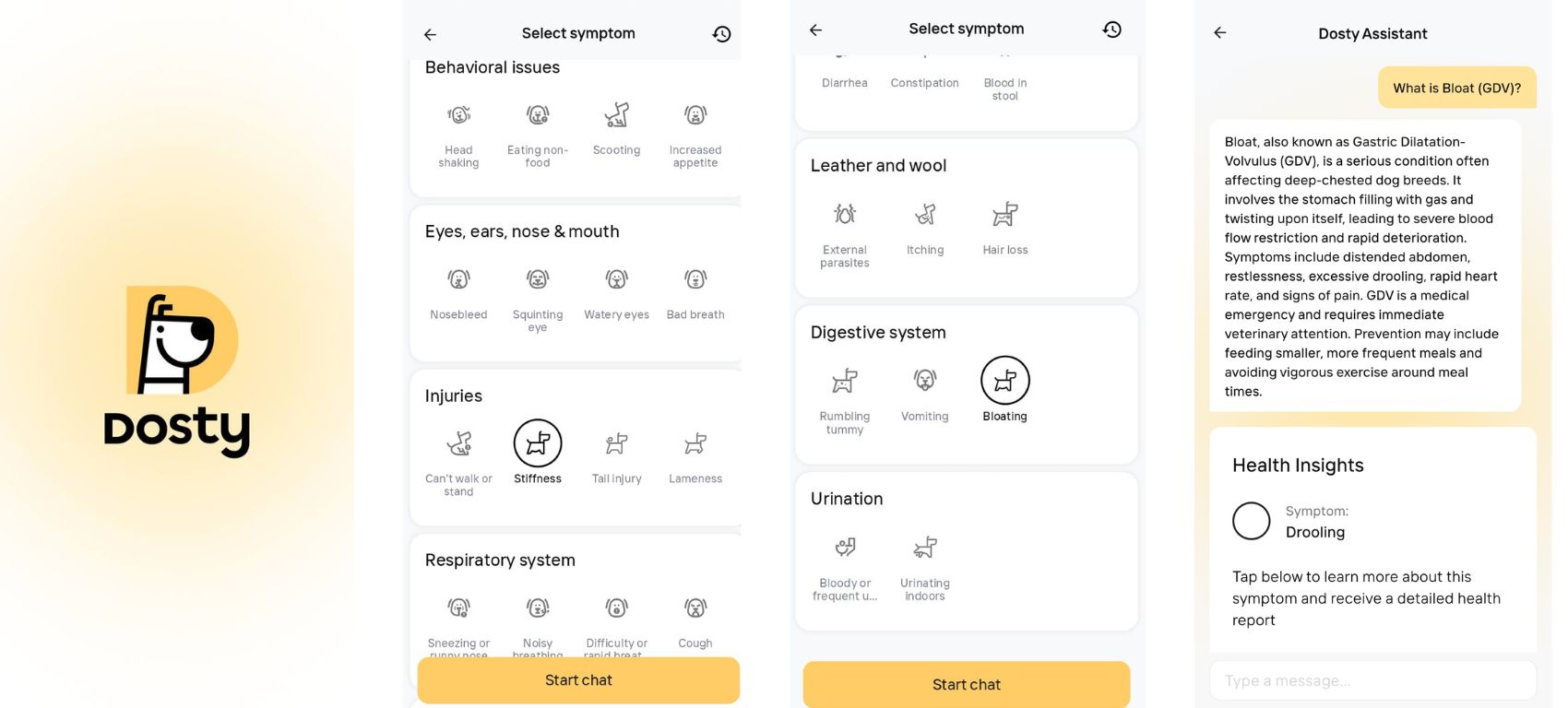1568x708 pixels.
Task: Select the External parasites icon
Action: pos(845,215)
